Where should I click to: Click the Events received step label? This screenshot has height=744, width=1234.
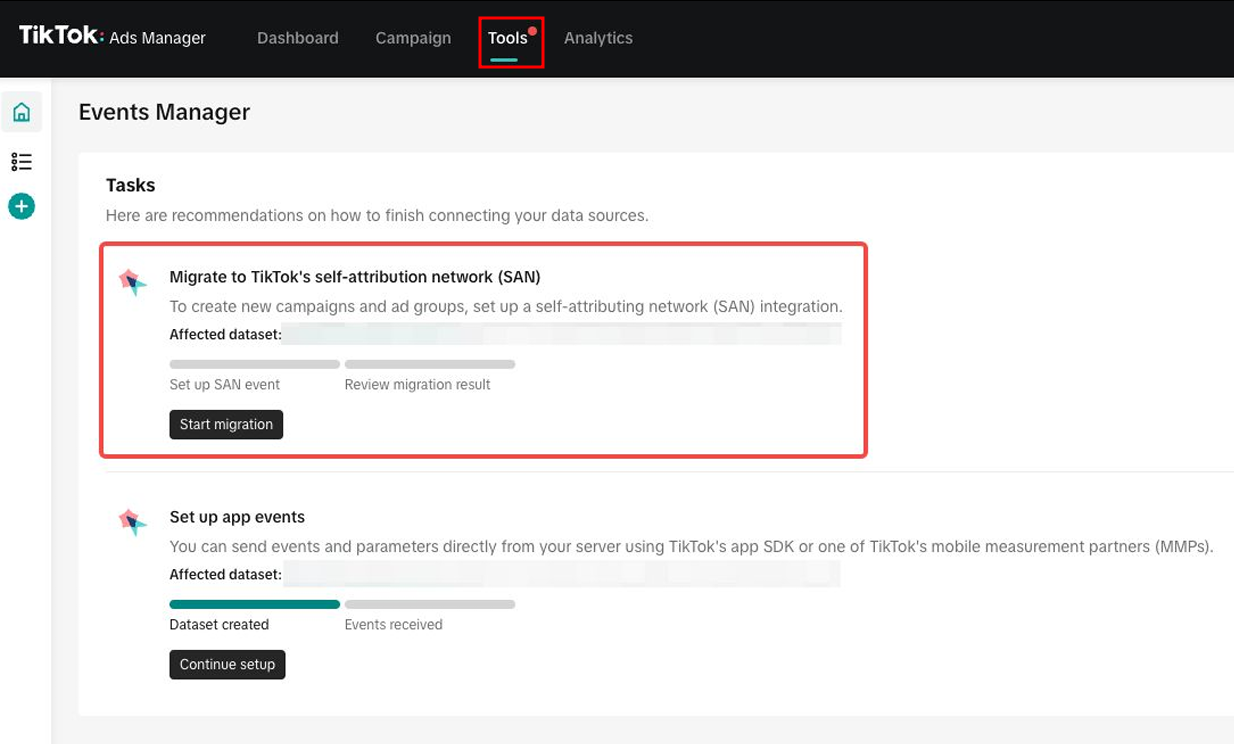393,624
